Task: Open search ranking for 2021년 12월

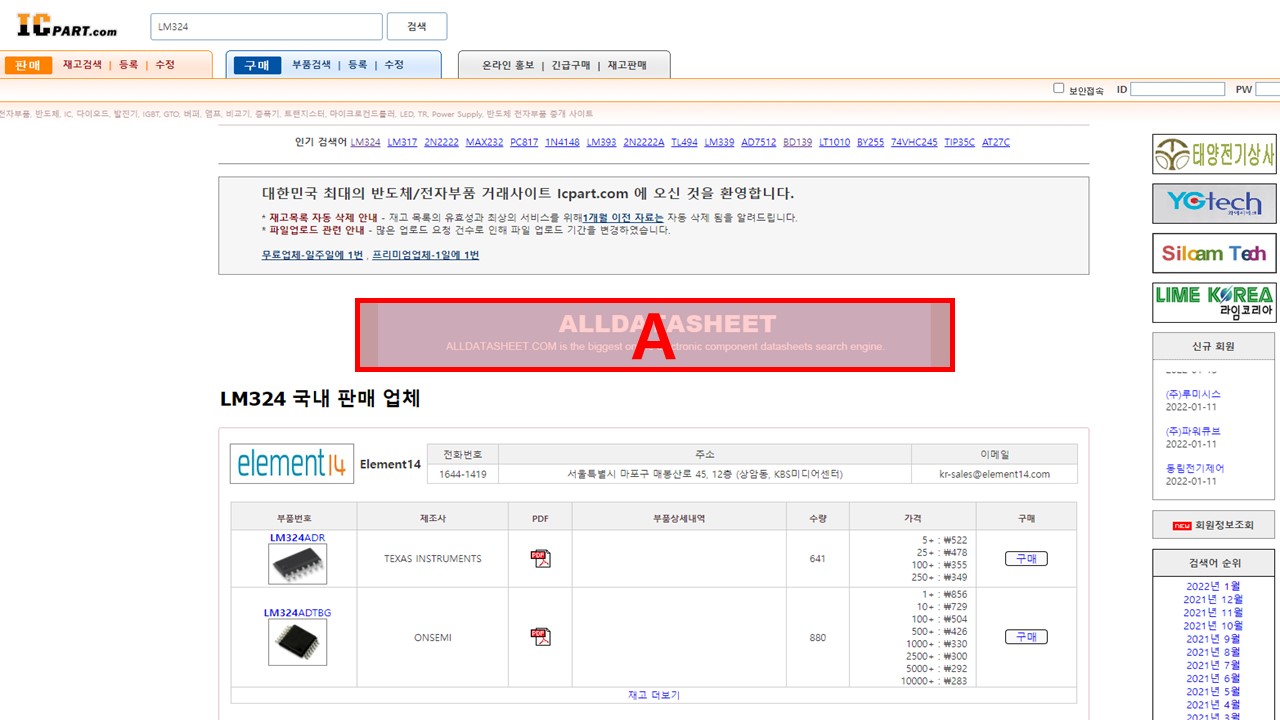Action: 1213,599
